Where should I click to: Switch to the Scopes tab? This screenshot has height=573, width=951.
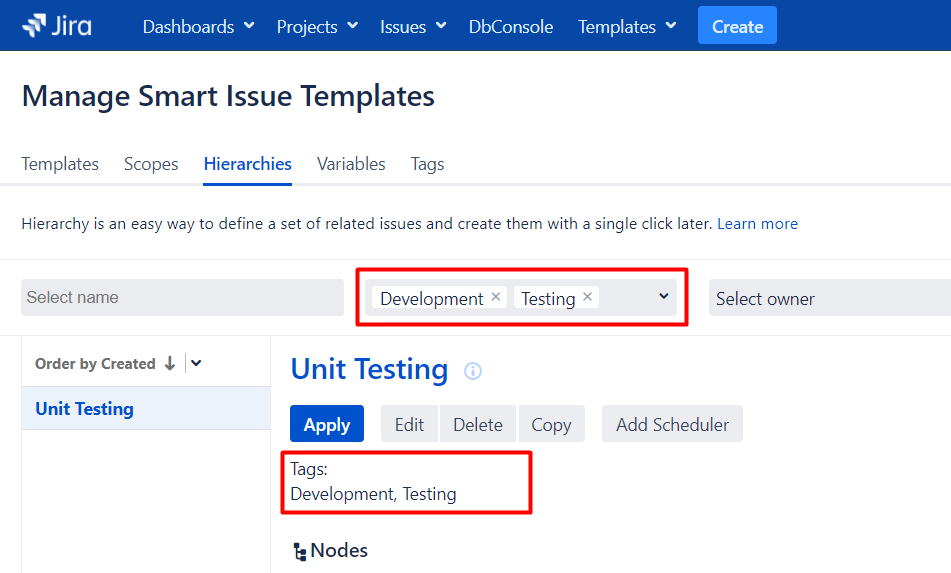pos(151,164)
